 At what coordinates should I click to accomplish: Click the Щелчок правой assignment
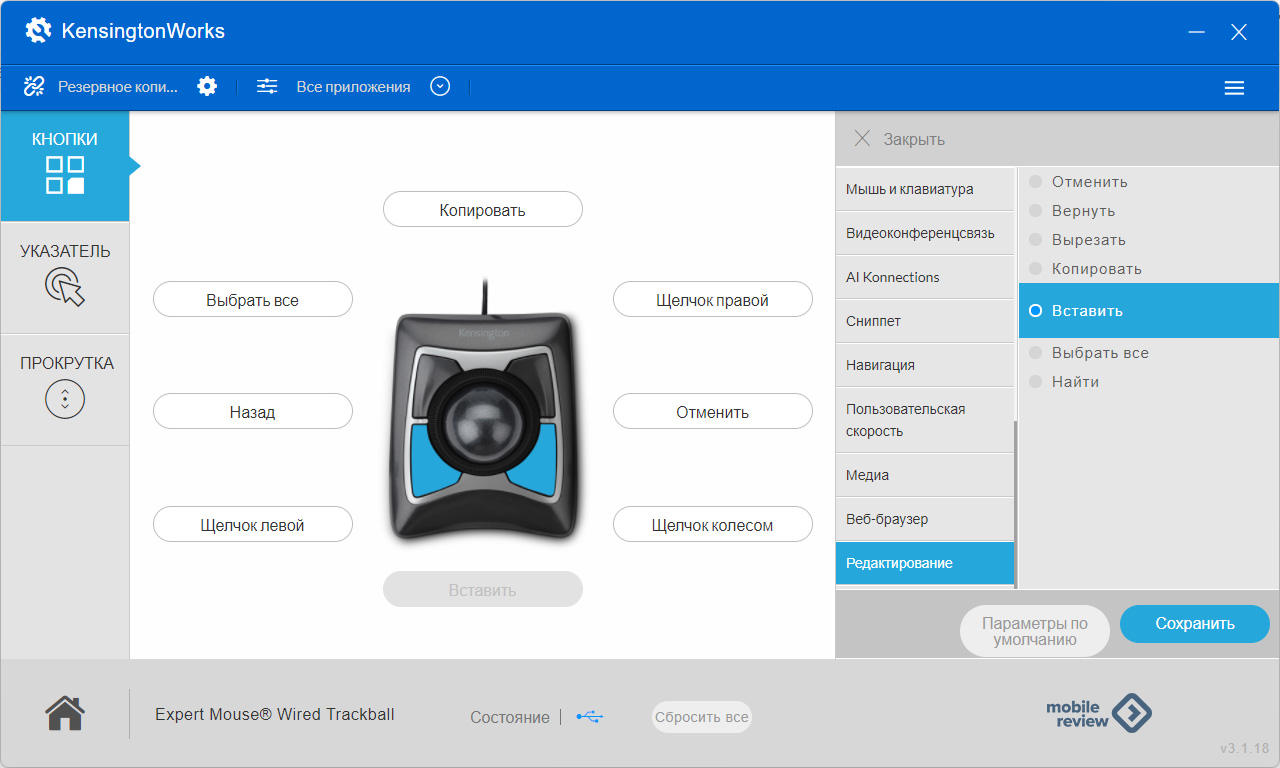713,300
